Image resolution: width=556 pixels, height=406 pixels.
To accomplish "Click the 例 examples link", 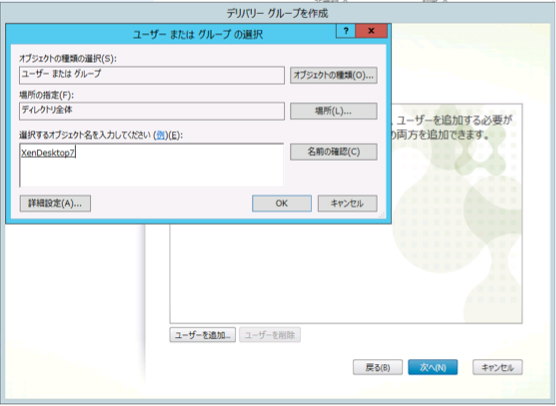I will (x=161, y=135).
